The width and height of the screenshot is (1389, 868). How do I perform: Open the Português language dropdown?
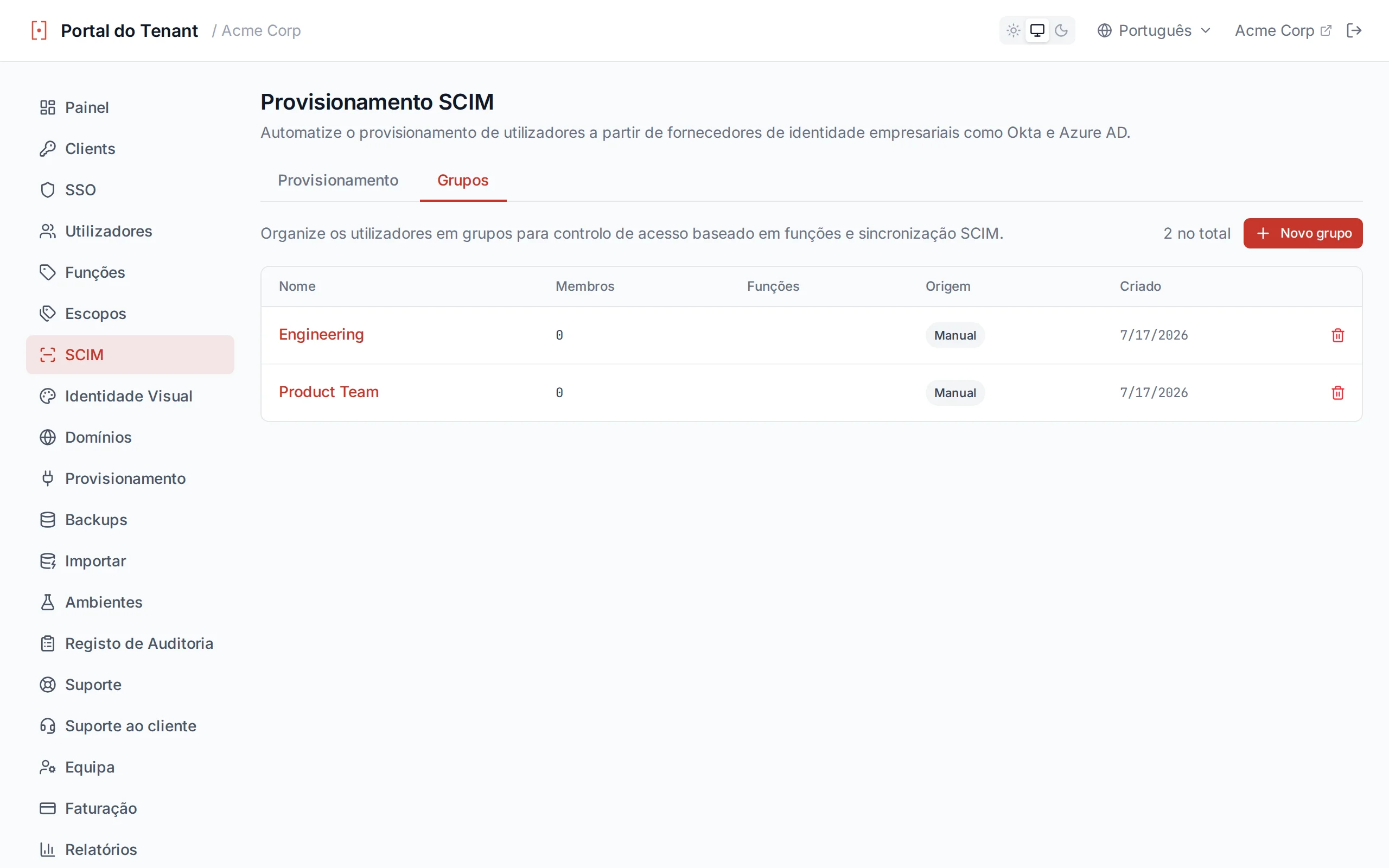click(x=1154, y=30)
